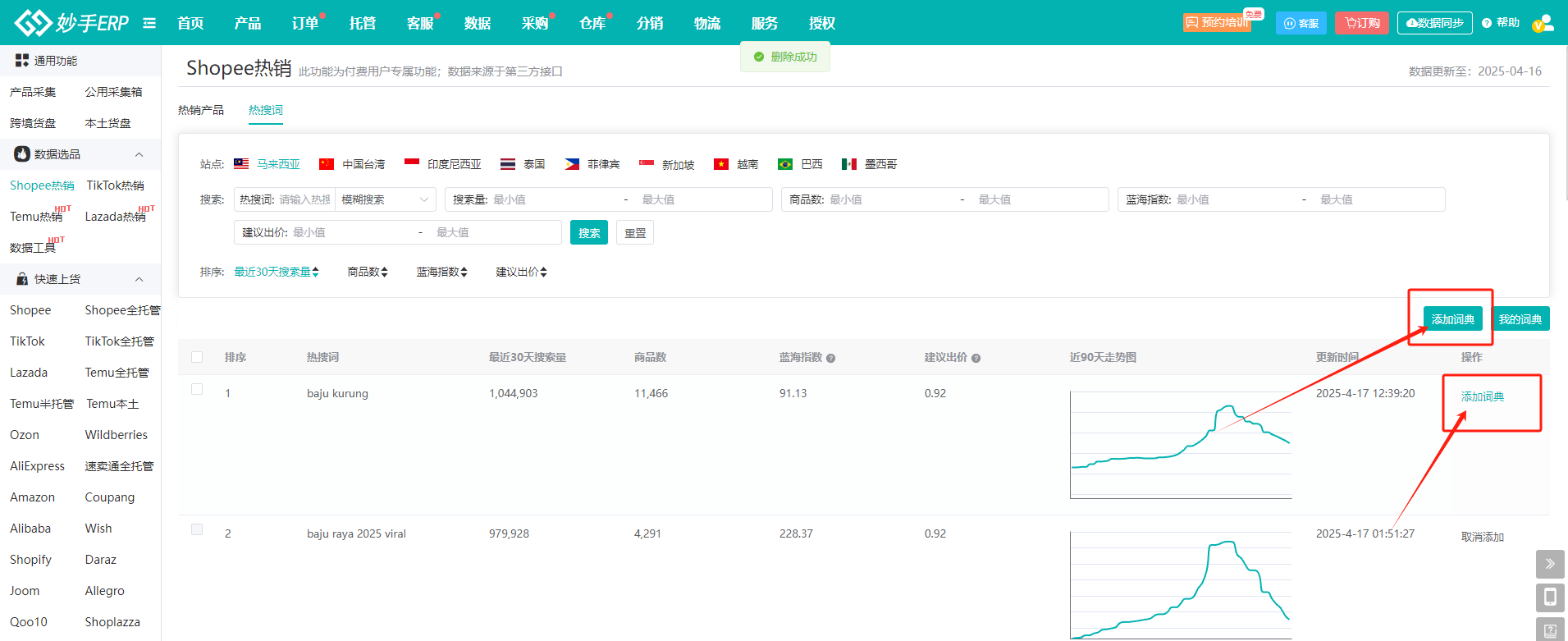
Task: Click the baju kurung 90-day trend chart
Action: [1181, 444]
